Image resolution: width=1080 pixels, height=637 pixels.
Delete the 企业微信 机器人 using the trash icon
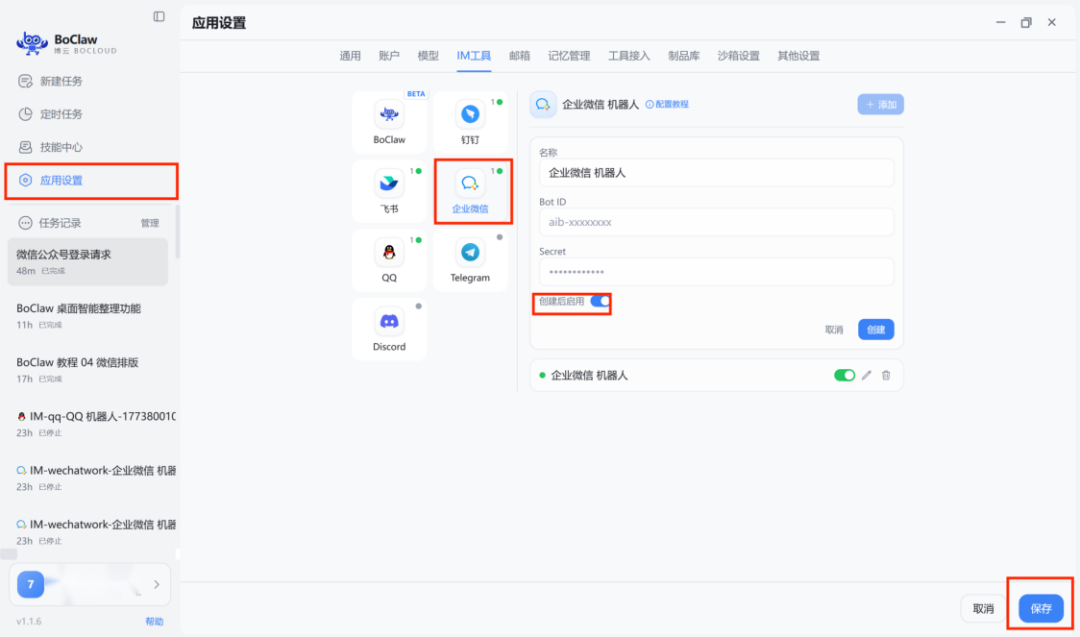[886, 374]
